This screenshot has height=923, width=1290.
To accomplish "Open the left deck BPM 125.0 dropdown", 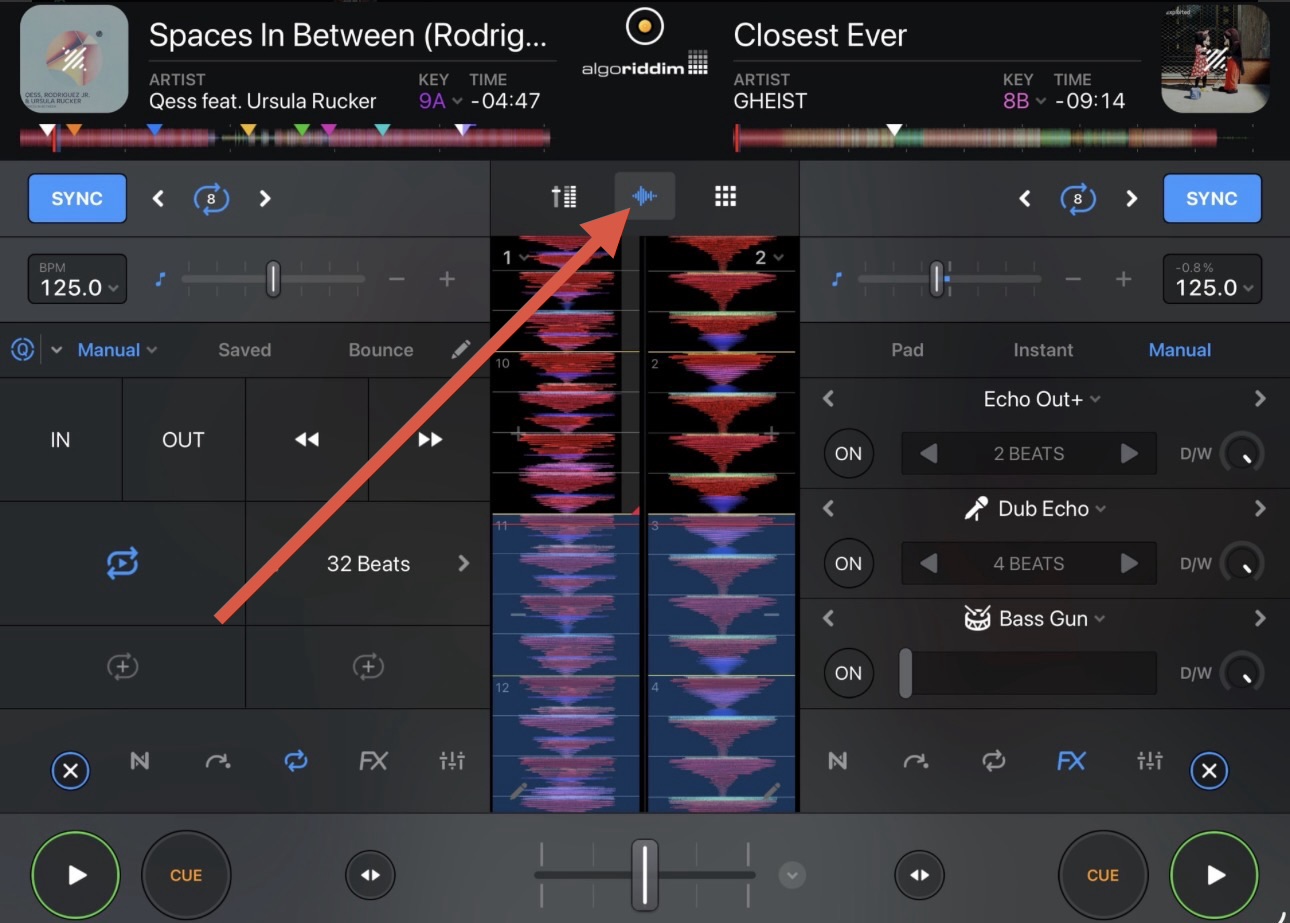I will coord(78,279).
